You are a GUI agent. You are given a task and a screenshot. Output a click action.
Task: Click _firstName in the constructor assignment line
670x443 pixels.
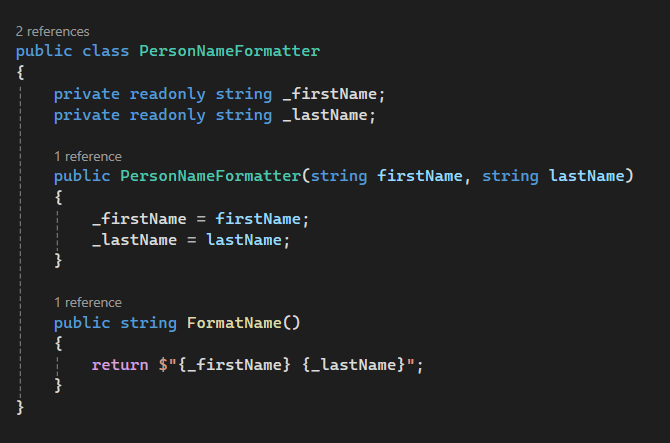pos(138,218)
